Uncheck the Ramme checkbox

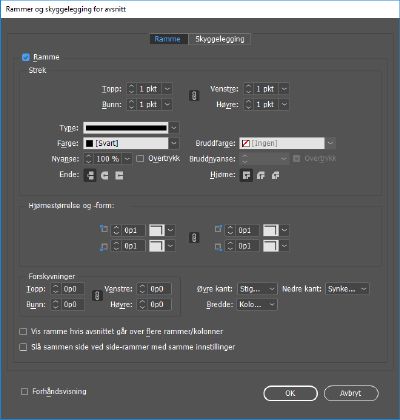26,57
